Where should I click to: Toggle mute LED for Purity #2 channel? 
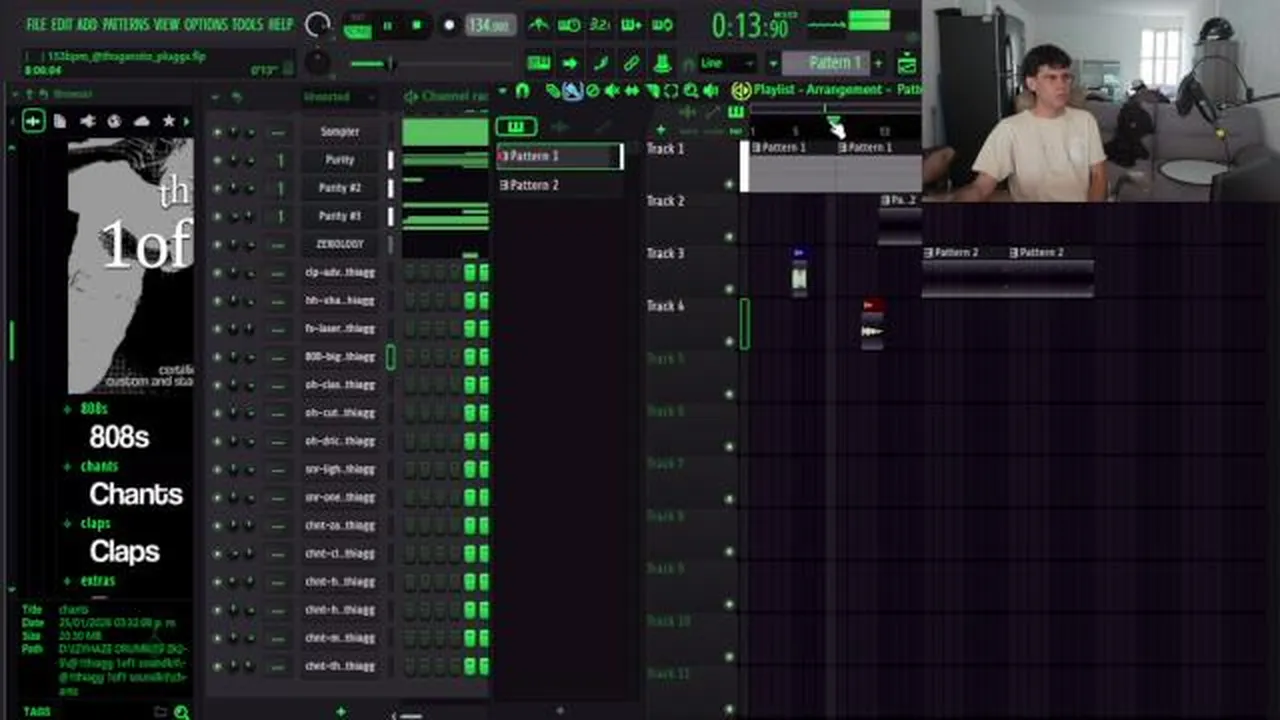click(x=217, y=188)
